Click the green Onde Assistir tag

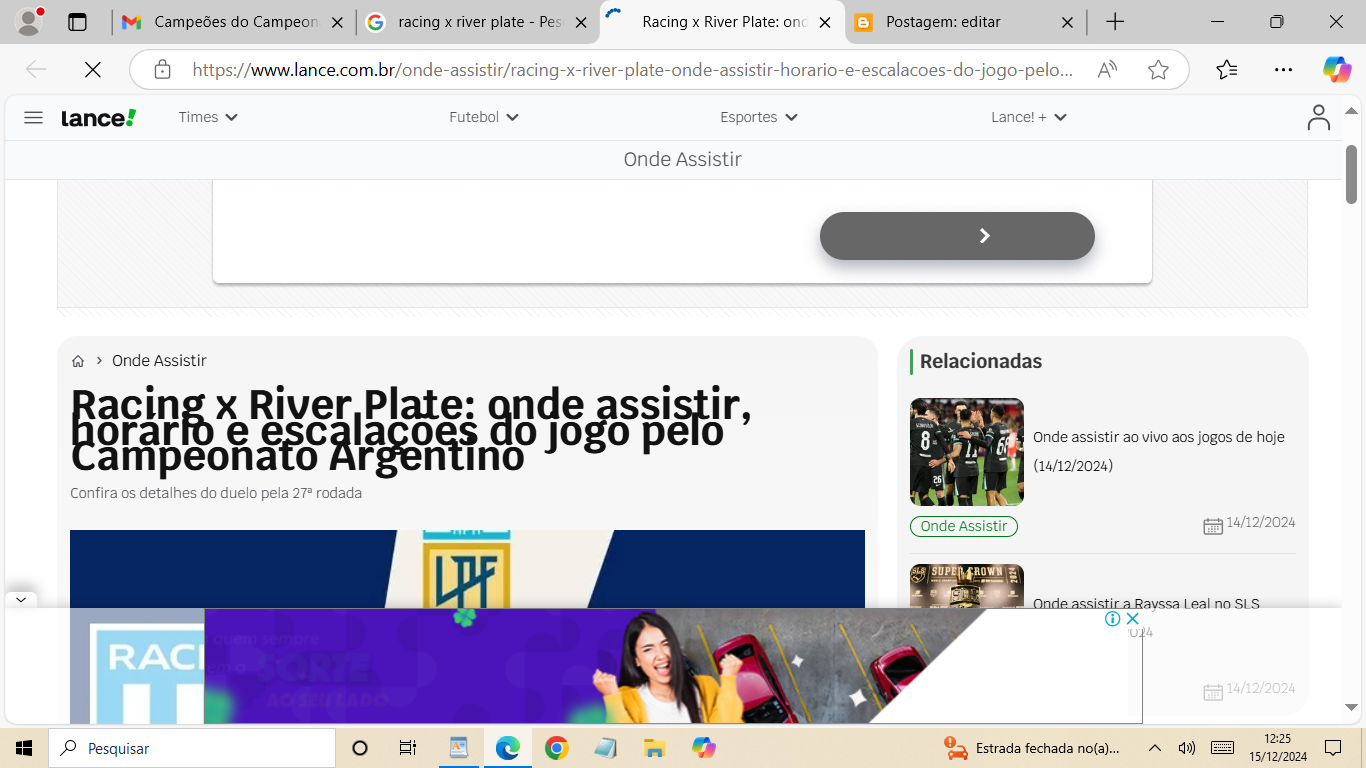click(x=964, y=526)
